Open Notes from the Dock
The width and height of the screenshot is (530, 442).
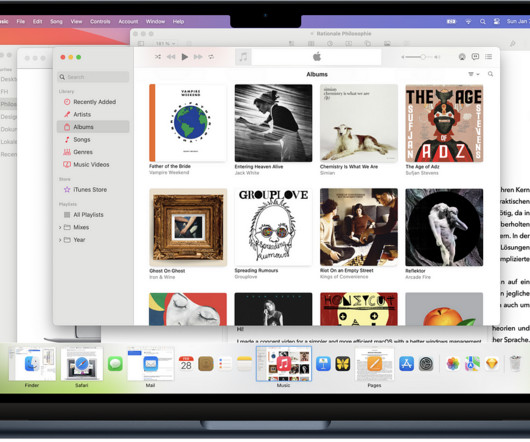(244, 364)
